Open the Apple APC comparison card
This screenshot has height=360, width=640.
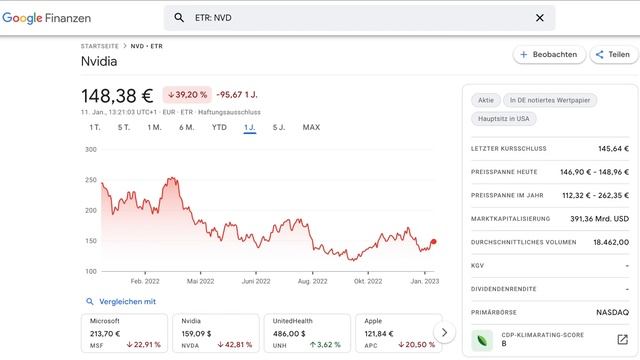(x=399, y=333)
